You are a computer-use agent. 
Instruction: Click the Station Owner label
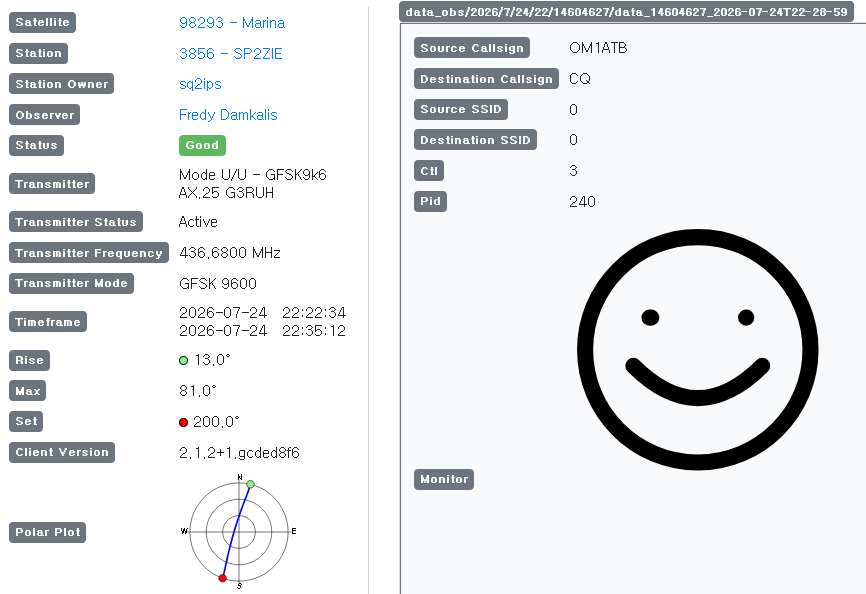[61, 84]
